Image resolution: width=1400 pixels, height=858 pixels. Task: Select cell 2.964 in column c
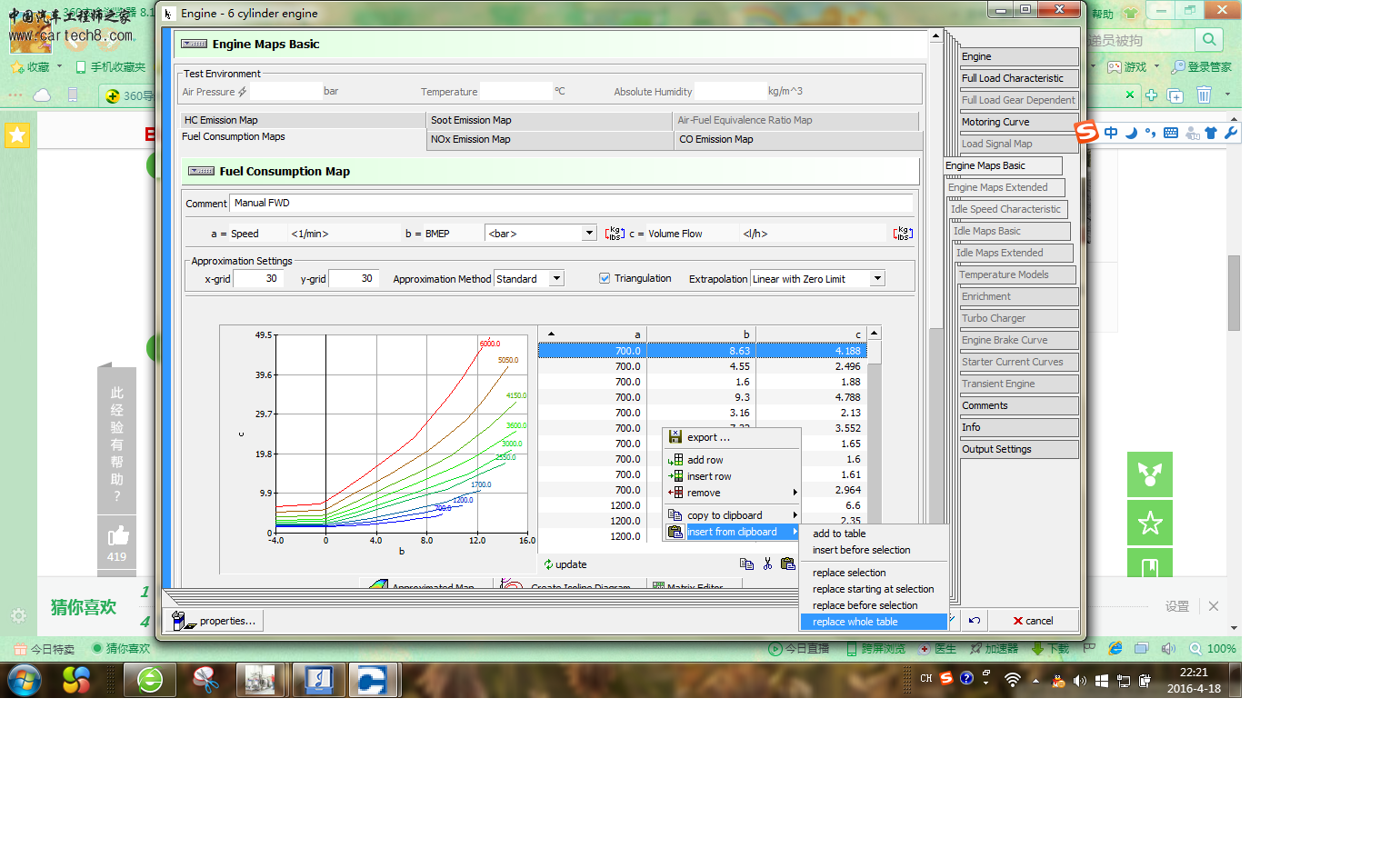click(811, 490)
